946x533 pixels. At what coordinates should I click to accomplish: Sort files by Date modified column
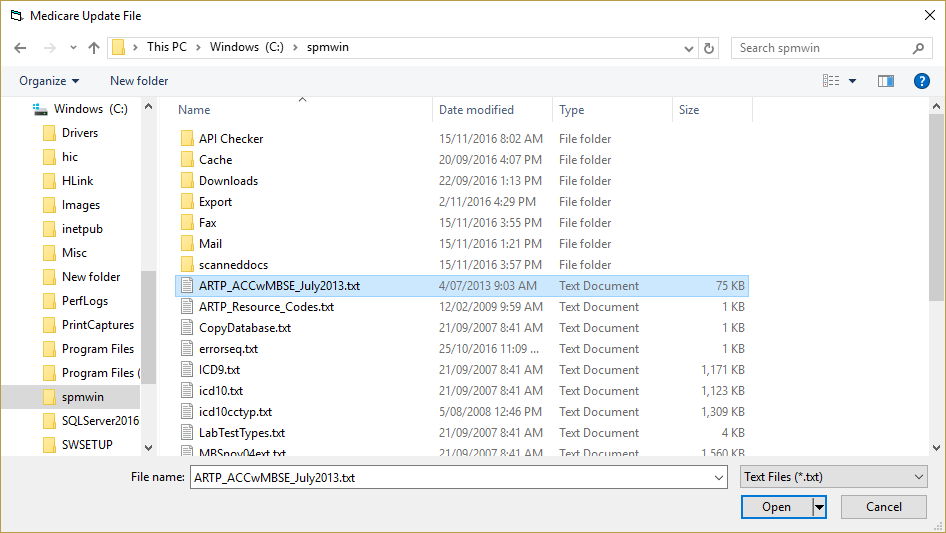tap(477, 110)
